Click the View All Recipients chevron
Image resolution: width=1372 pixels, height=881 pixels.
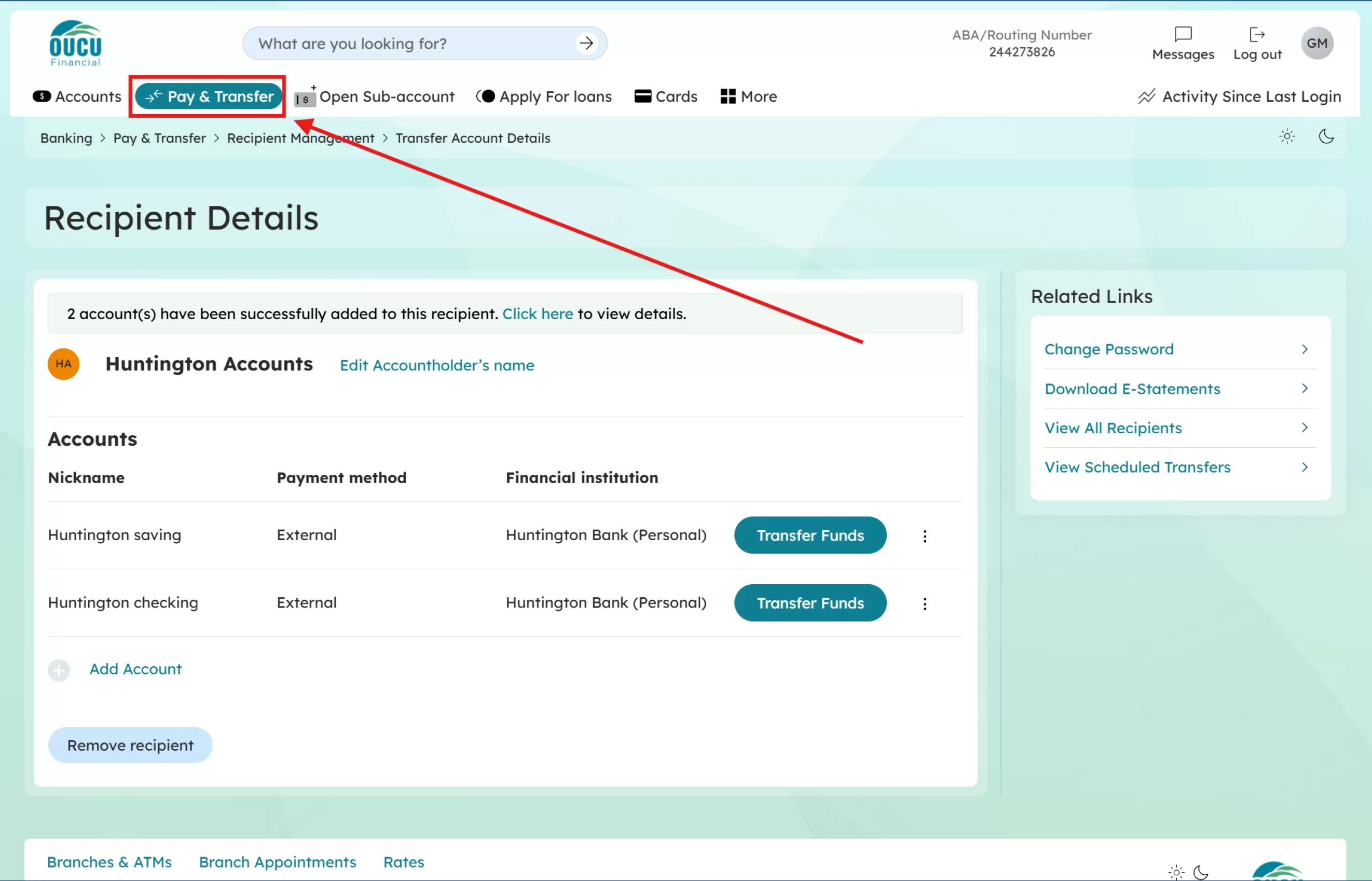[1305, 428]
